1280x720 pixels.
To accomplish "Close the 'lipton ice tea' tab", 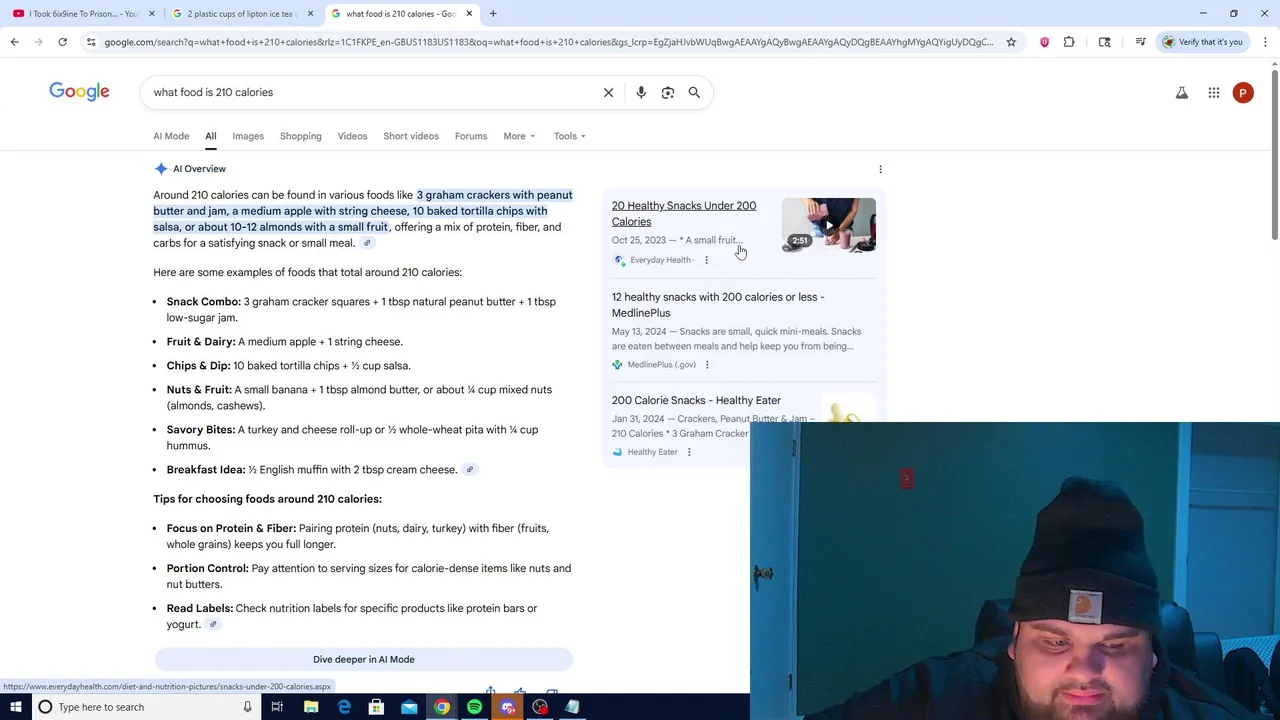I will click(x=310, y=13).
